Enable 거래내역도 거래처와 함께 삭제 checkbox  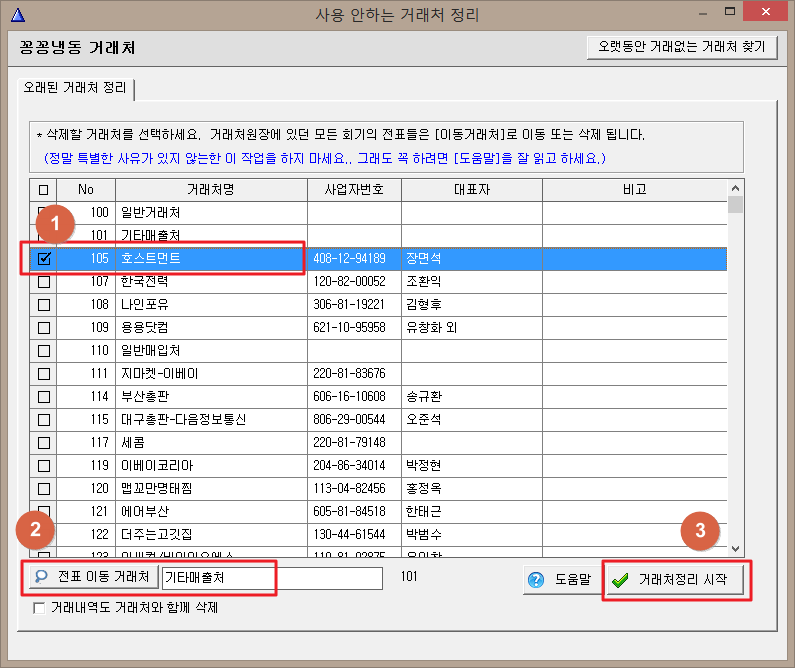(39, 608)
